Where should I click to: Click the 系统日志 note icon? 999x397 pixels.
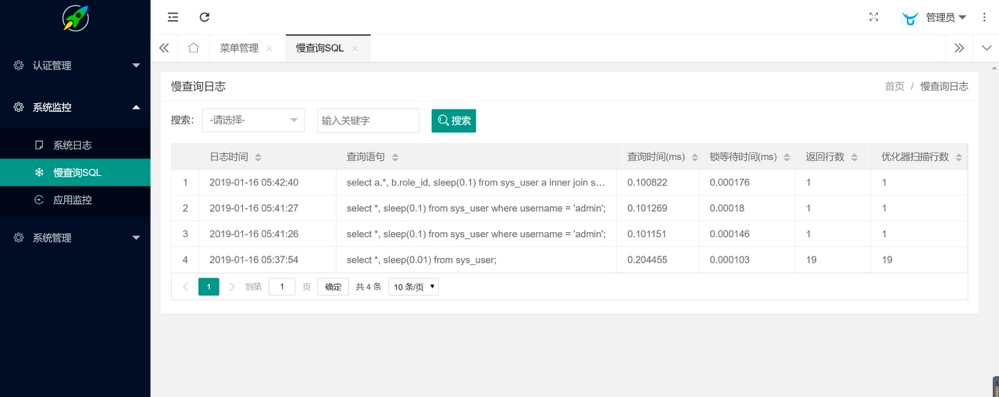[x=39, y=145]
